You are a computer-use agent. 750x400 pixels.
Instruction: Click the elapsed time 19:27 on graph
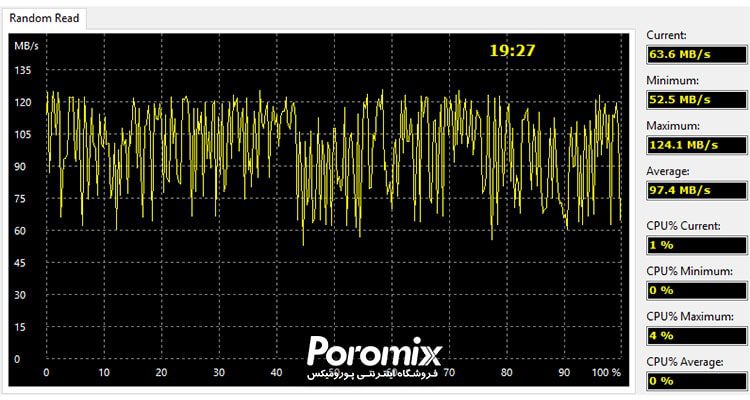click(x=512, y=50)
